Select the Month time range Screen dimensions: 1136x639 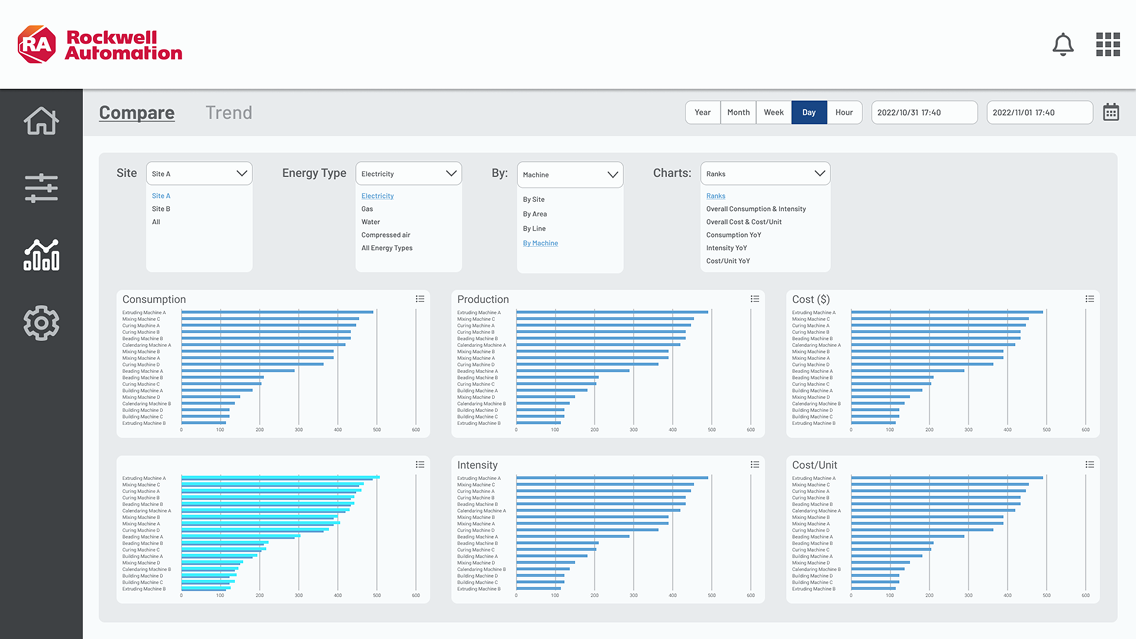tap(738, 112)
